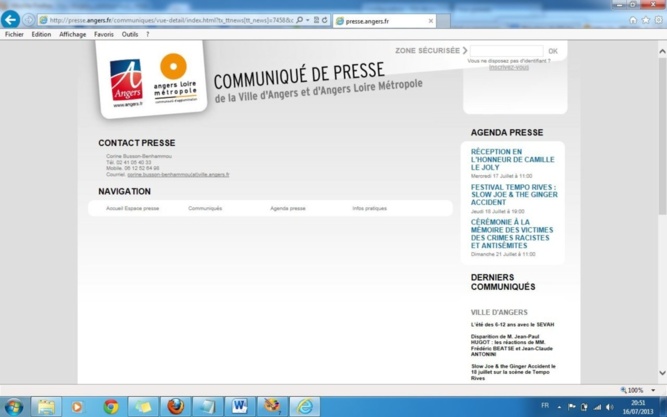The width and height of the screenshot is (667, 417).
Task: Click the search magnifier in address bar
Action: 299,20
